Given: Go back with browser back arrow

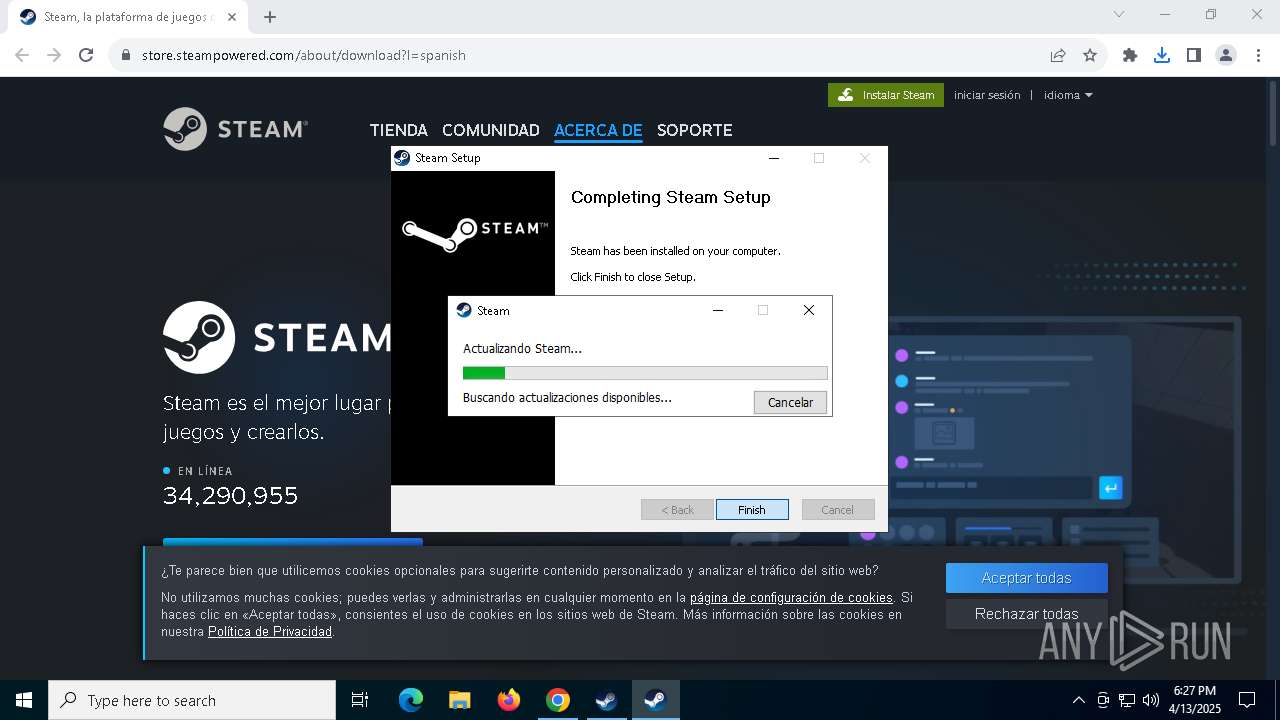Looking at the screenshot, I should tap(22, 55).
